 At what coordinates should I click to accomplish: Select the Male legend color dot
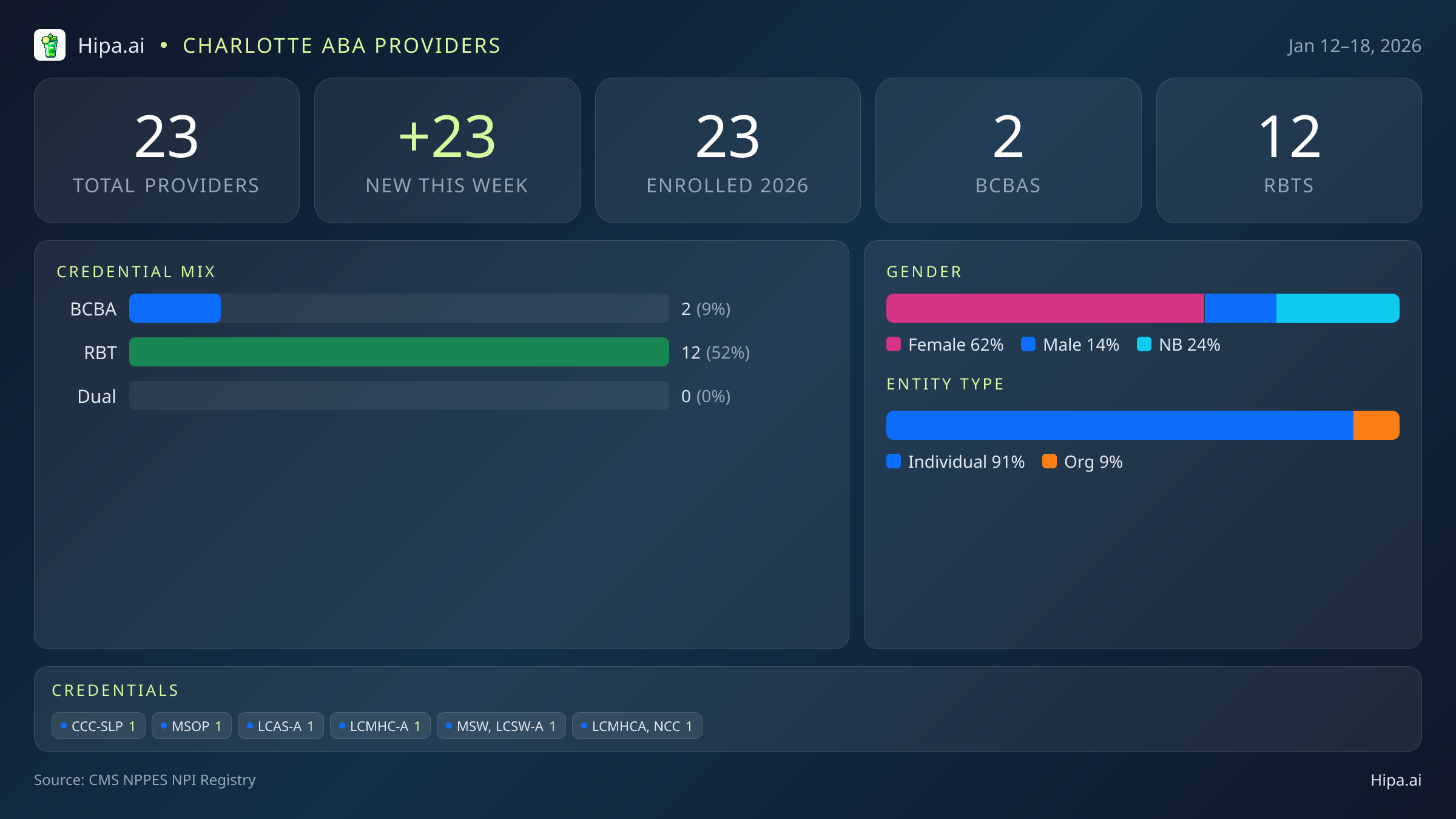click(1028, 345)
